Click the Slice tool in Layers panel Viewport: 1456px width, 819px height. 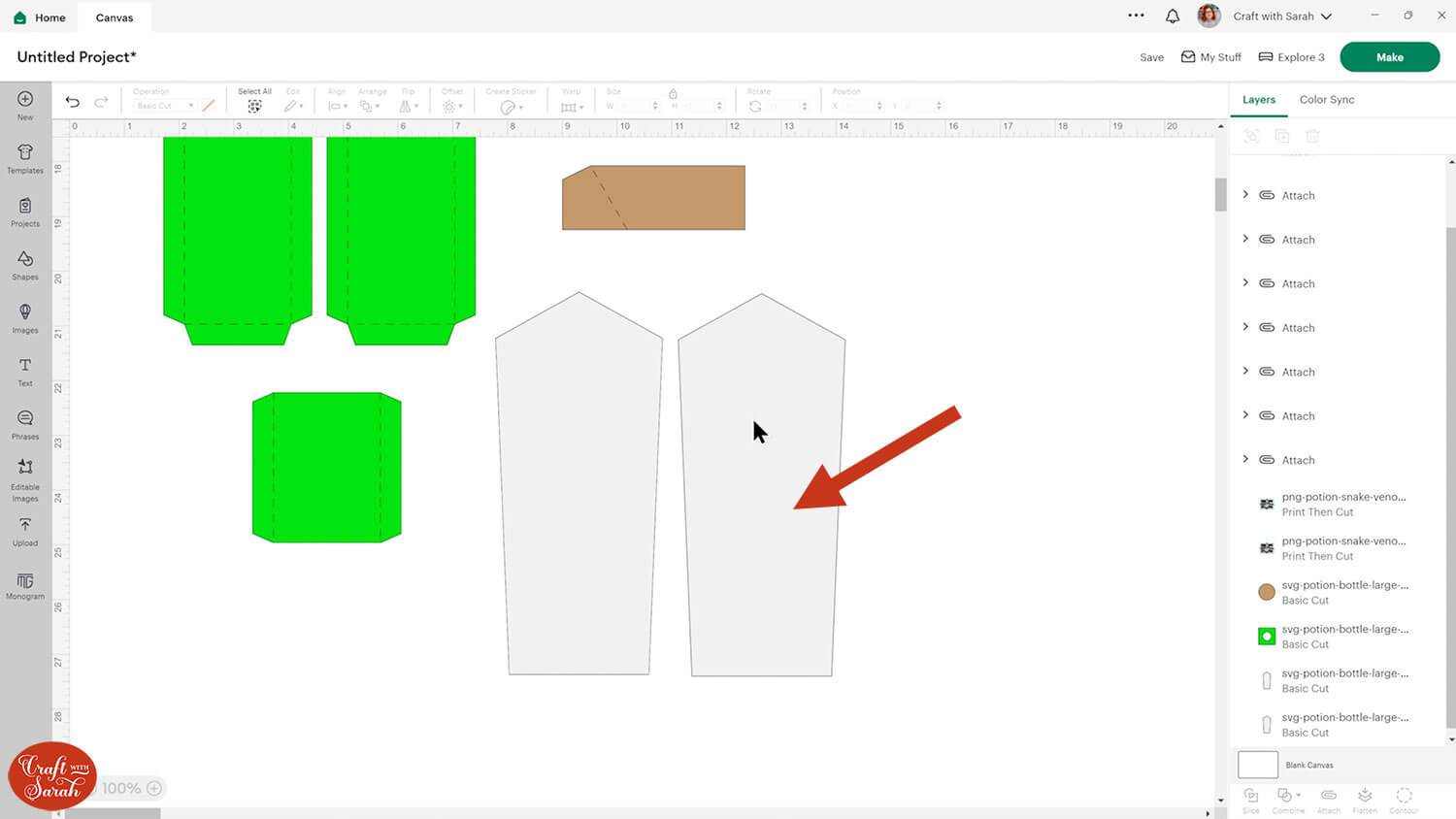click(x=1251, y=800)
